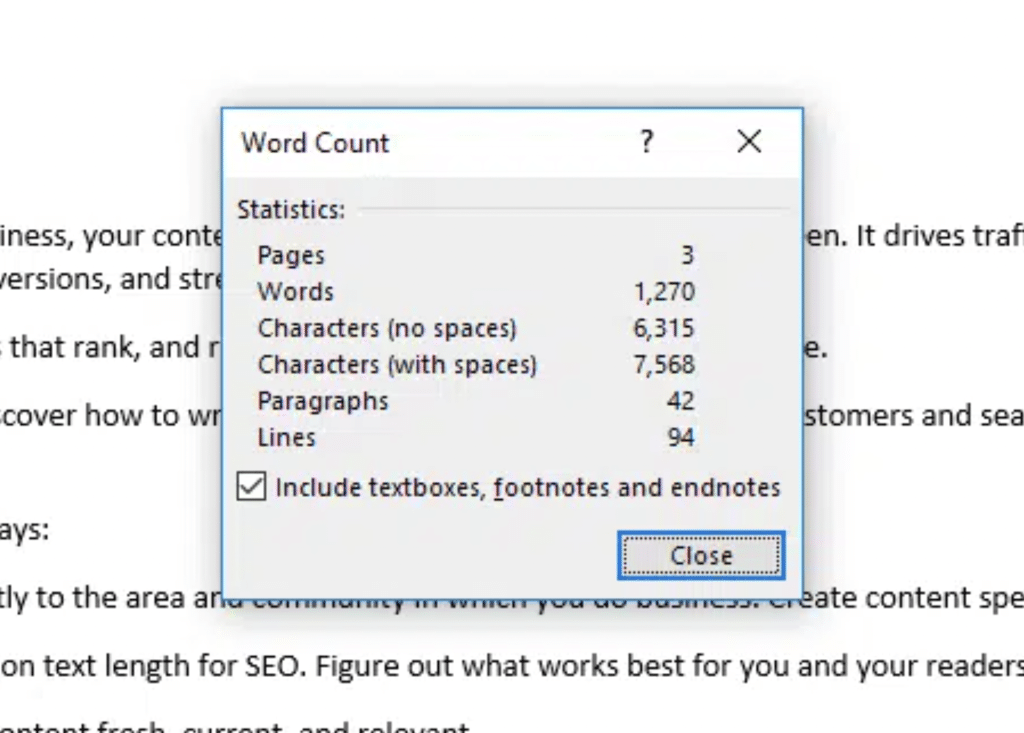Click the Close button to dismiss Word Count
Screen dimensions: 1024x733
click(x=699, y=555)
